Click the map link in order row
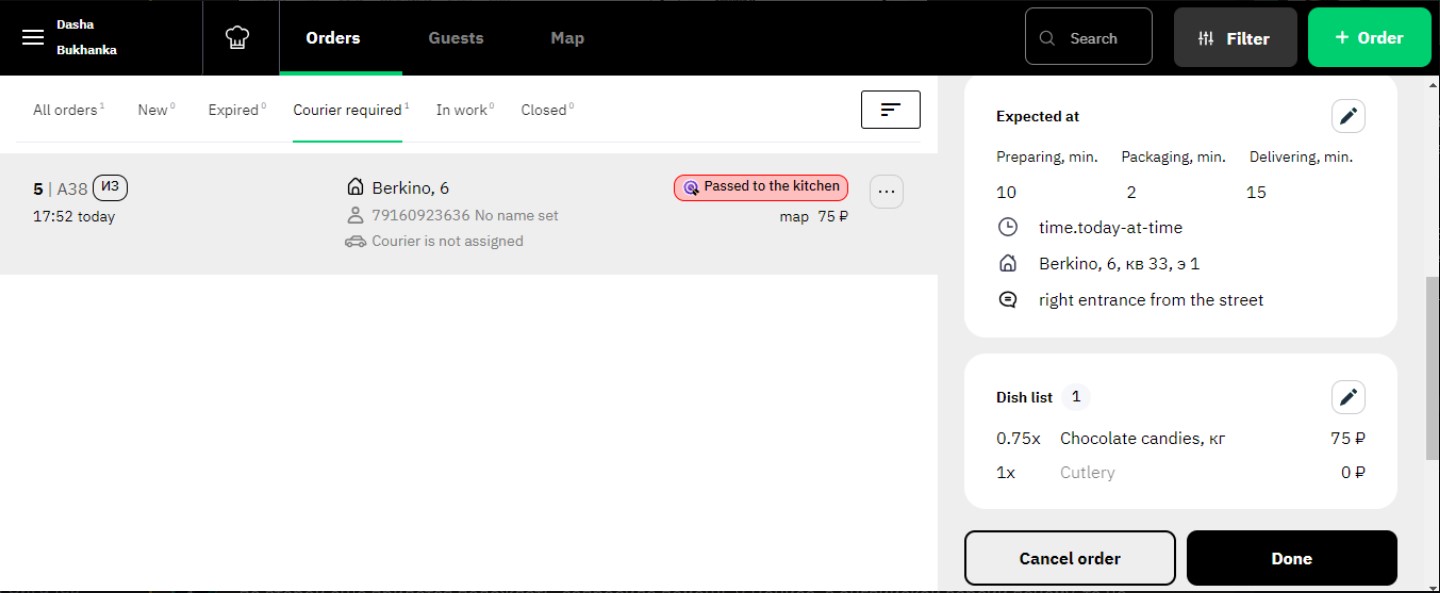 (x=794, y=217)
